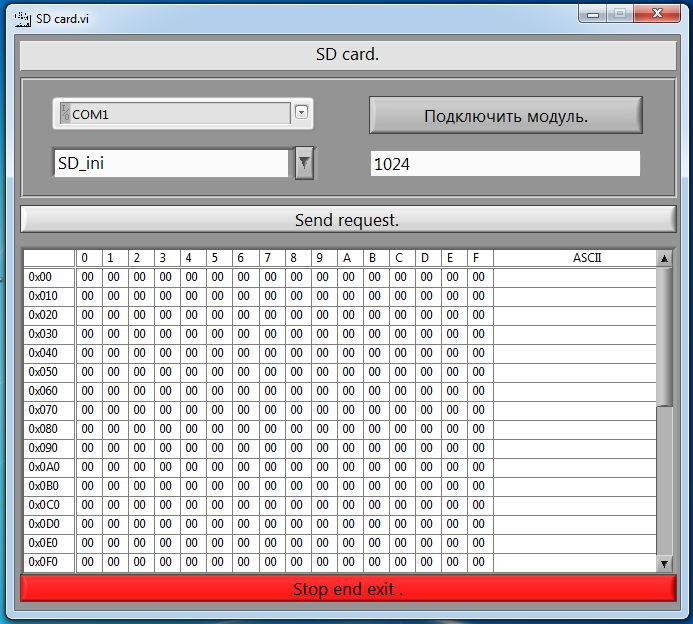Viewport: 693px width, 624px height.
Task: Expand the SD_ini command selector arrow
Action: pyautogui.click(x=304, y=162)
